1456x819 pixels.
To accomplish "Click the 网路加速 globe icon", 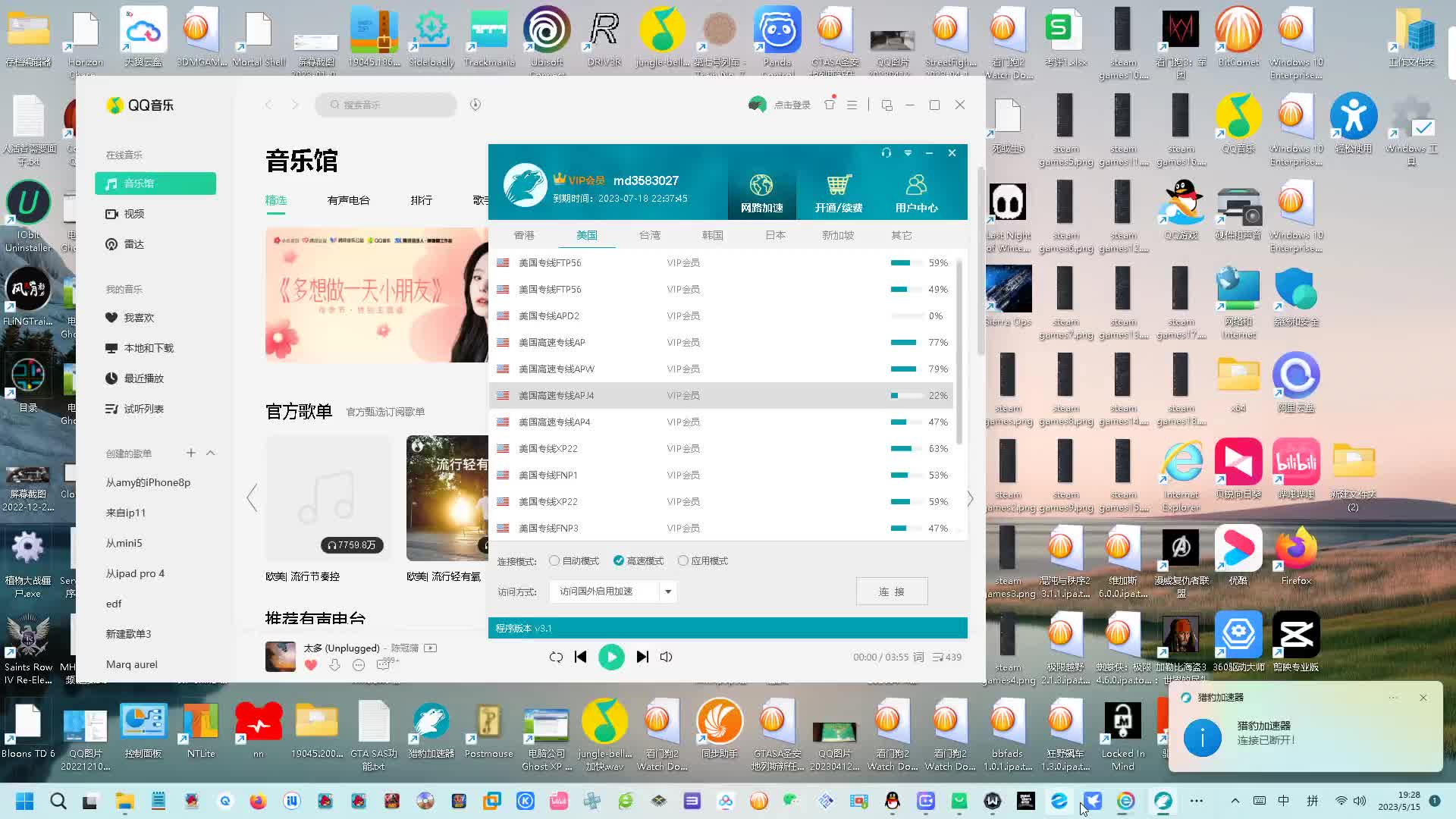I will [761, 186].
